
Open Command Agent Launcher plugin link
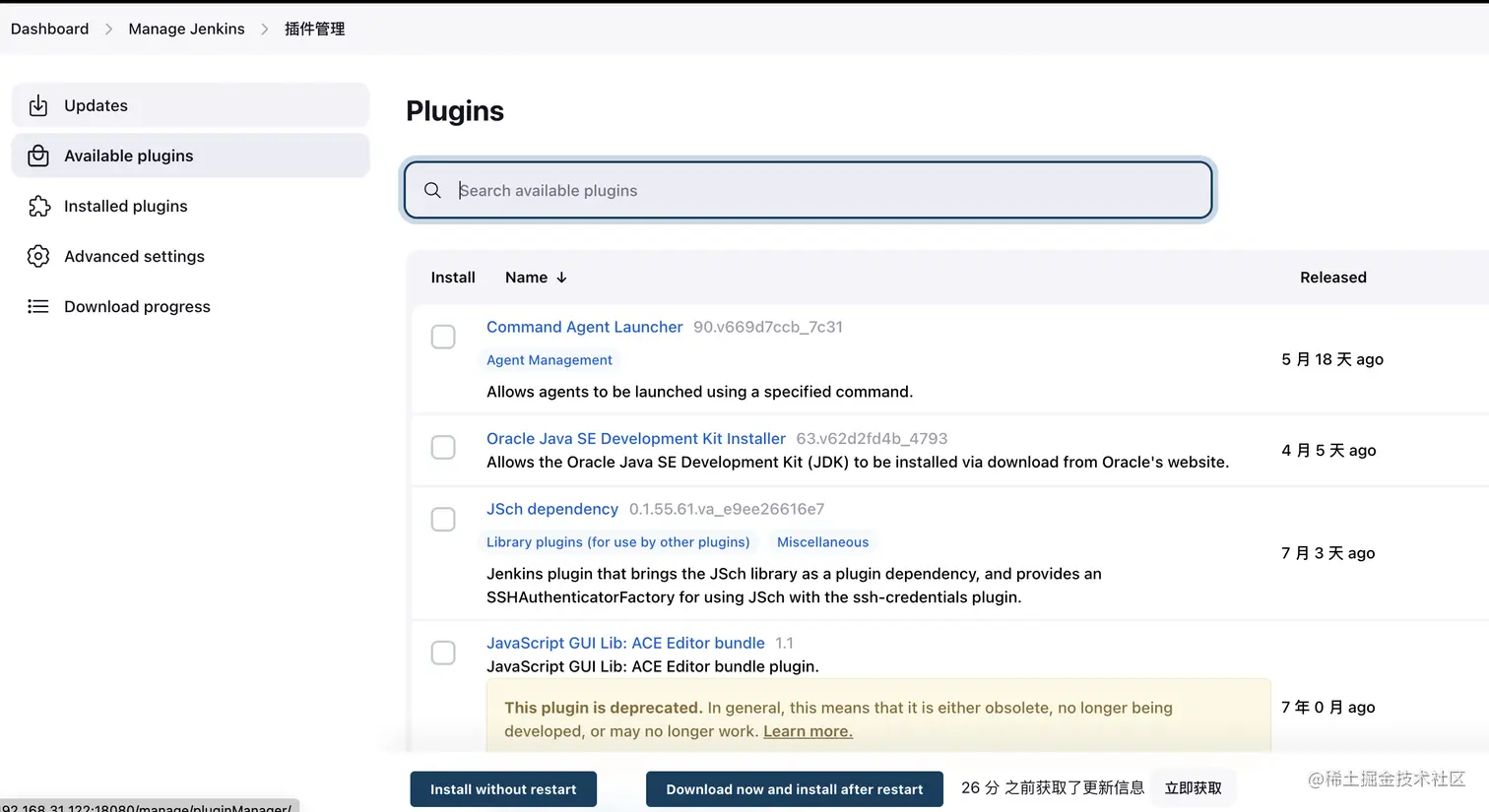[x=584, y=327]
